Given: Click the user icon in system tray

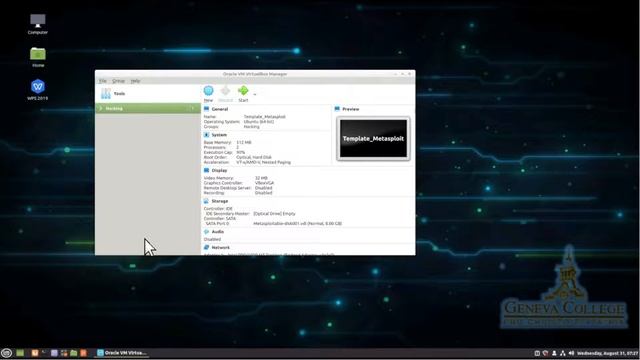Looking at the screenshot, I should point(554,353).
